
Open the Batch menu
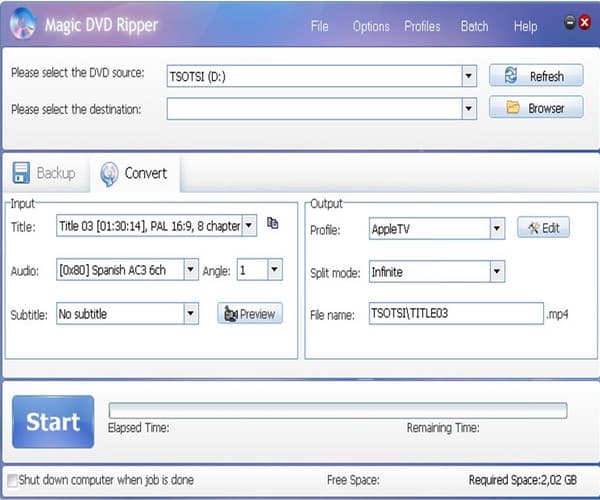click(x=474, y=26)
